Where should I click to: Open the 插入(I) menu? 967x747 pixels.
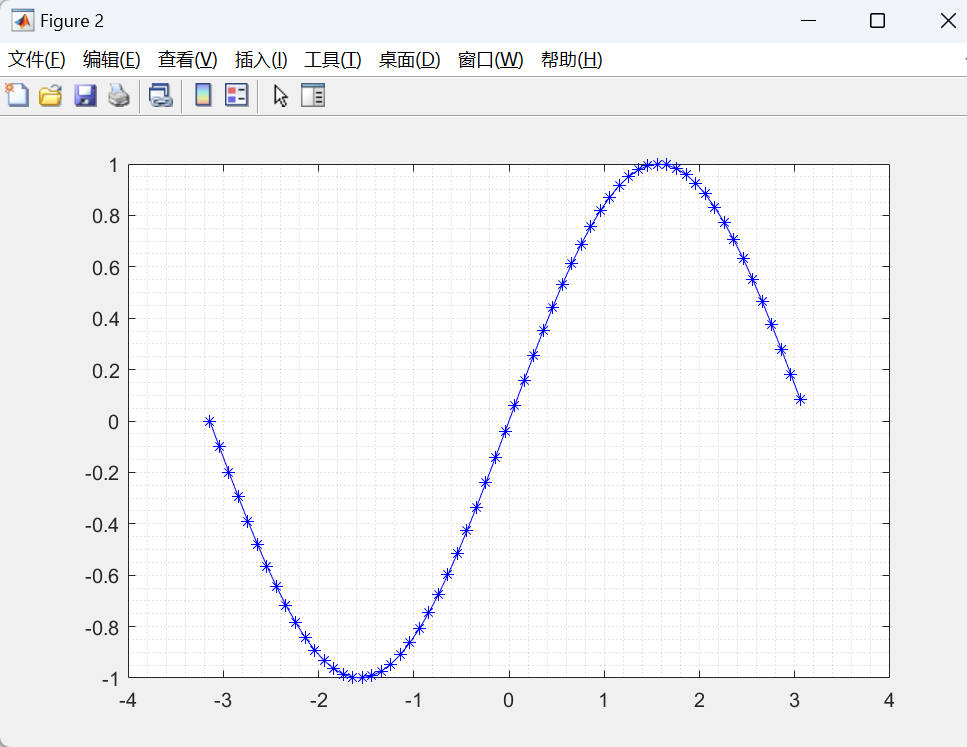click(x=260, y=60)
